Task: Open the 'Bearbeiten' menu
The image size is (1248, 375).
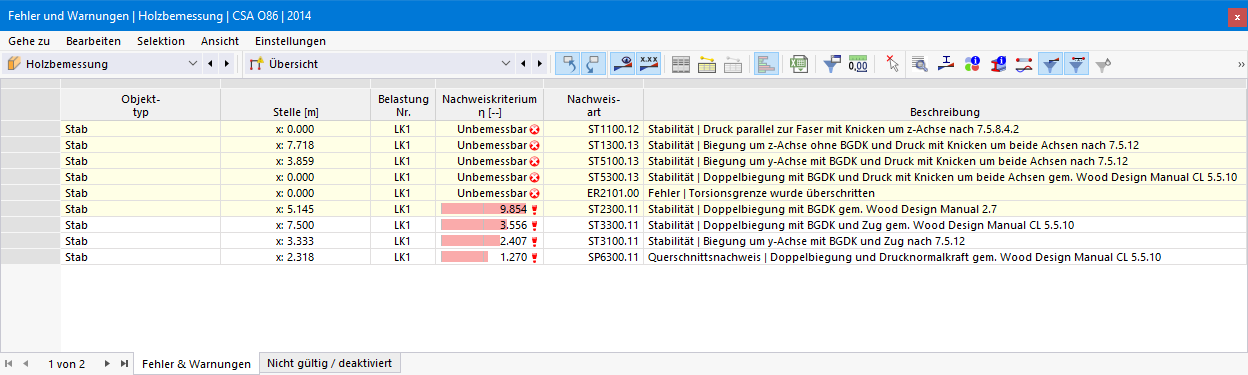Action: tap(93, 41)
